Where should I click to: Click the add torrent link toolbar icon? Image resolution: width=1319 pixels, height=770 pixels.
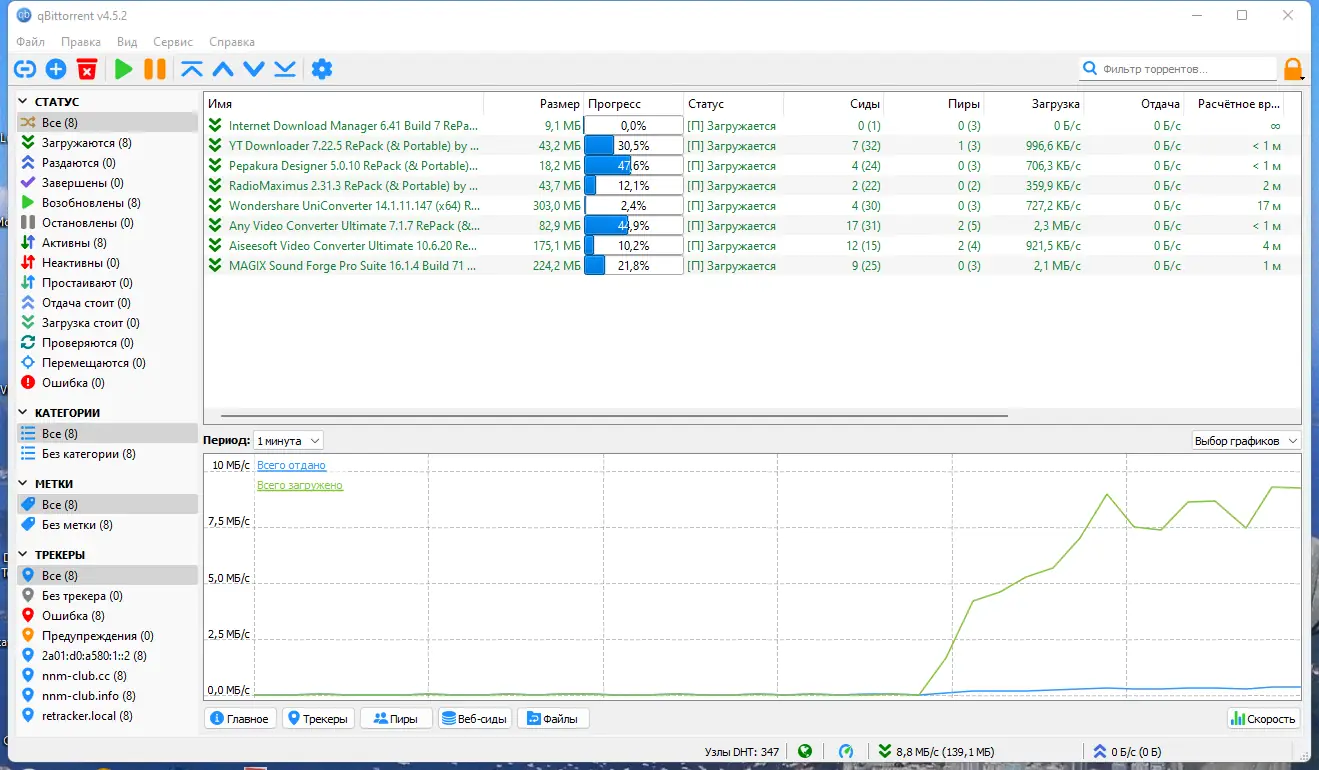coord(25,69)
